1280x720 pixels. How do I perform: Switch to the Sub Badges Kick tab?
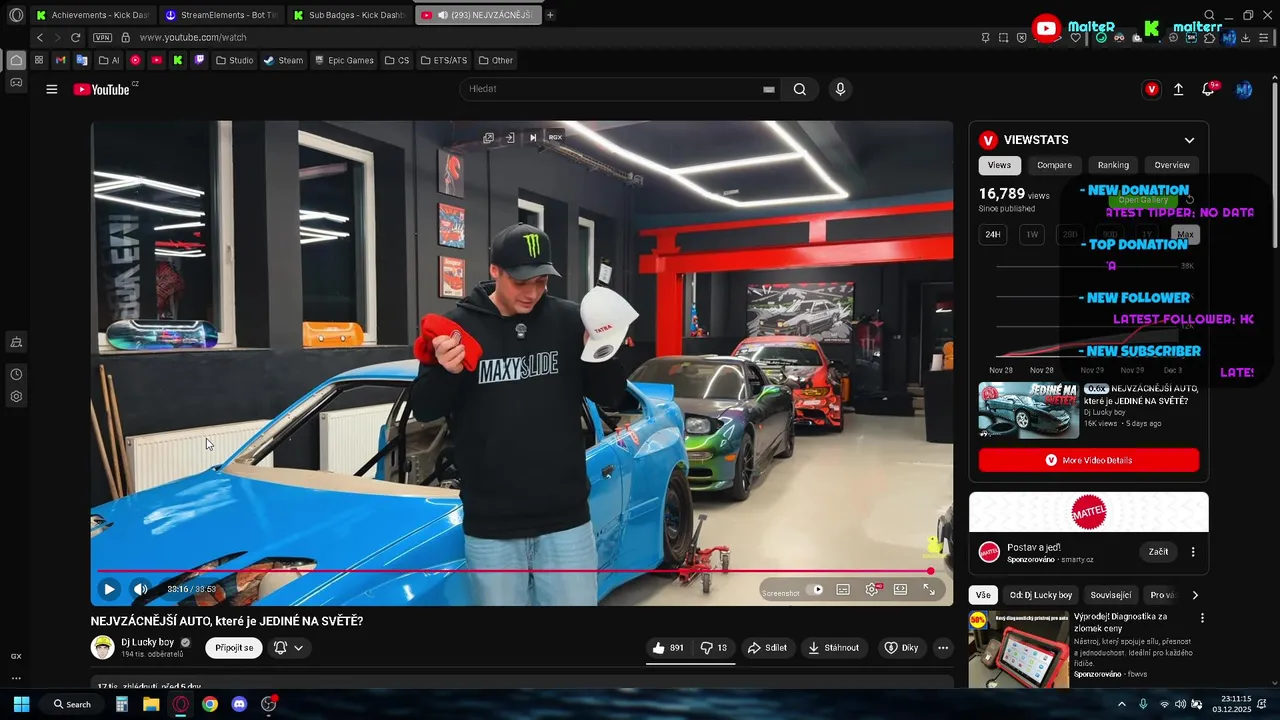click(350, 15)
